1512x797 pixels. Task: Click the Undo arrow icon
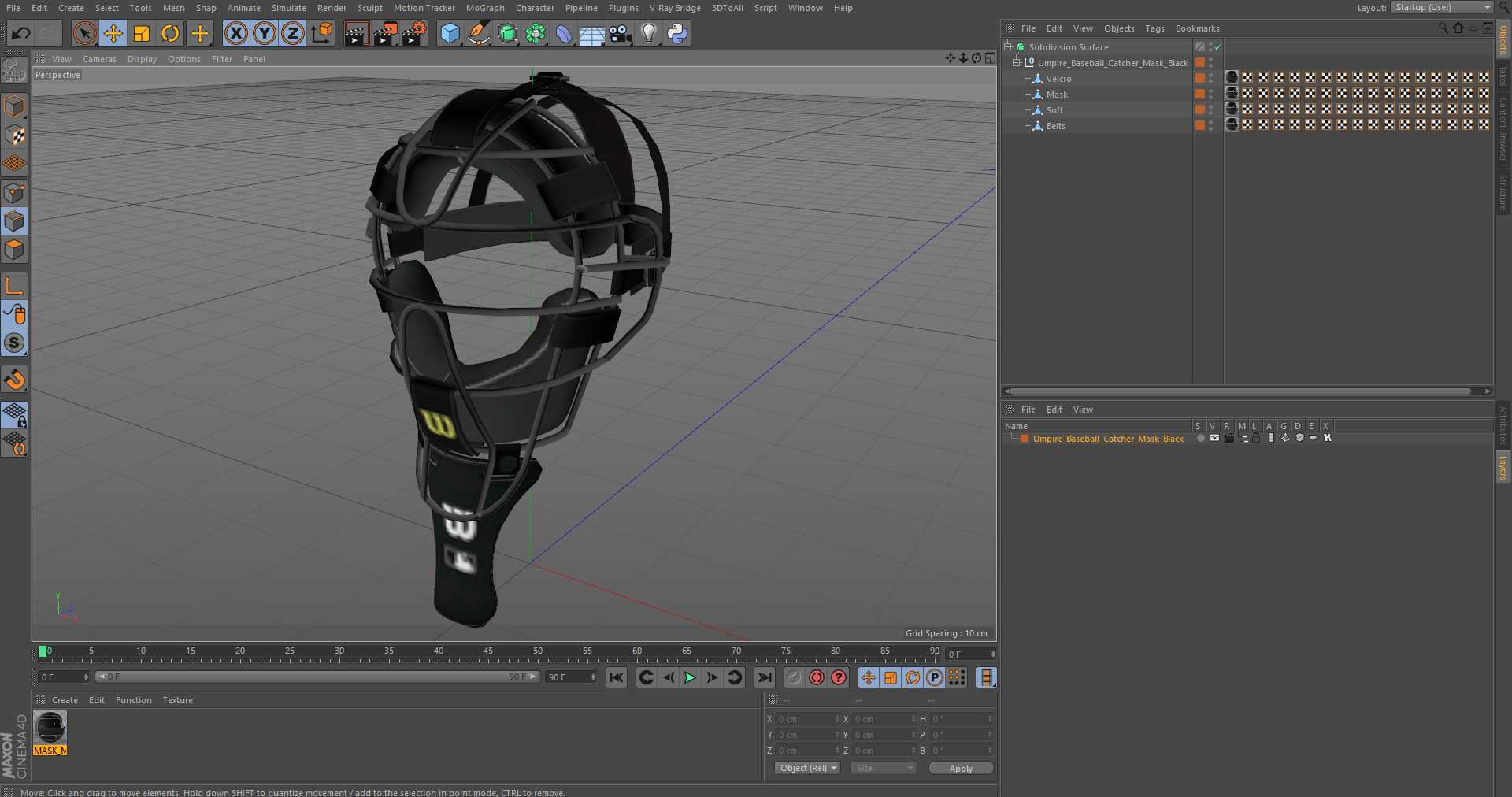coord(21,33)
